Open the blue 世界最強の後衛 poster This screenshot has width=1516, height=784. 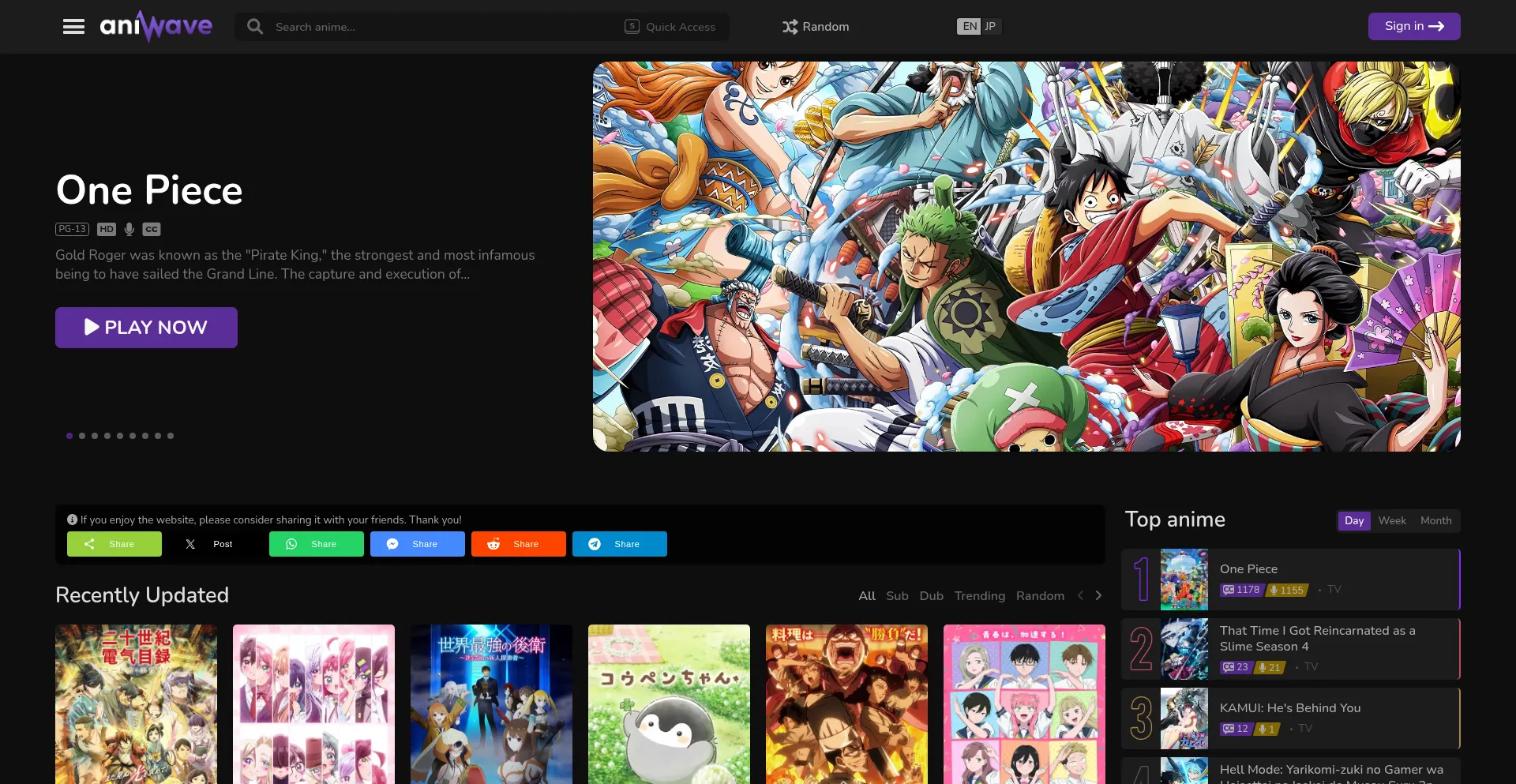tap(491, 704)
